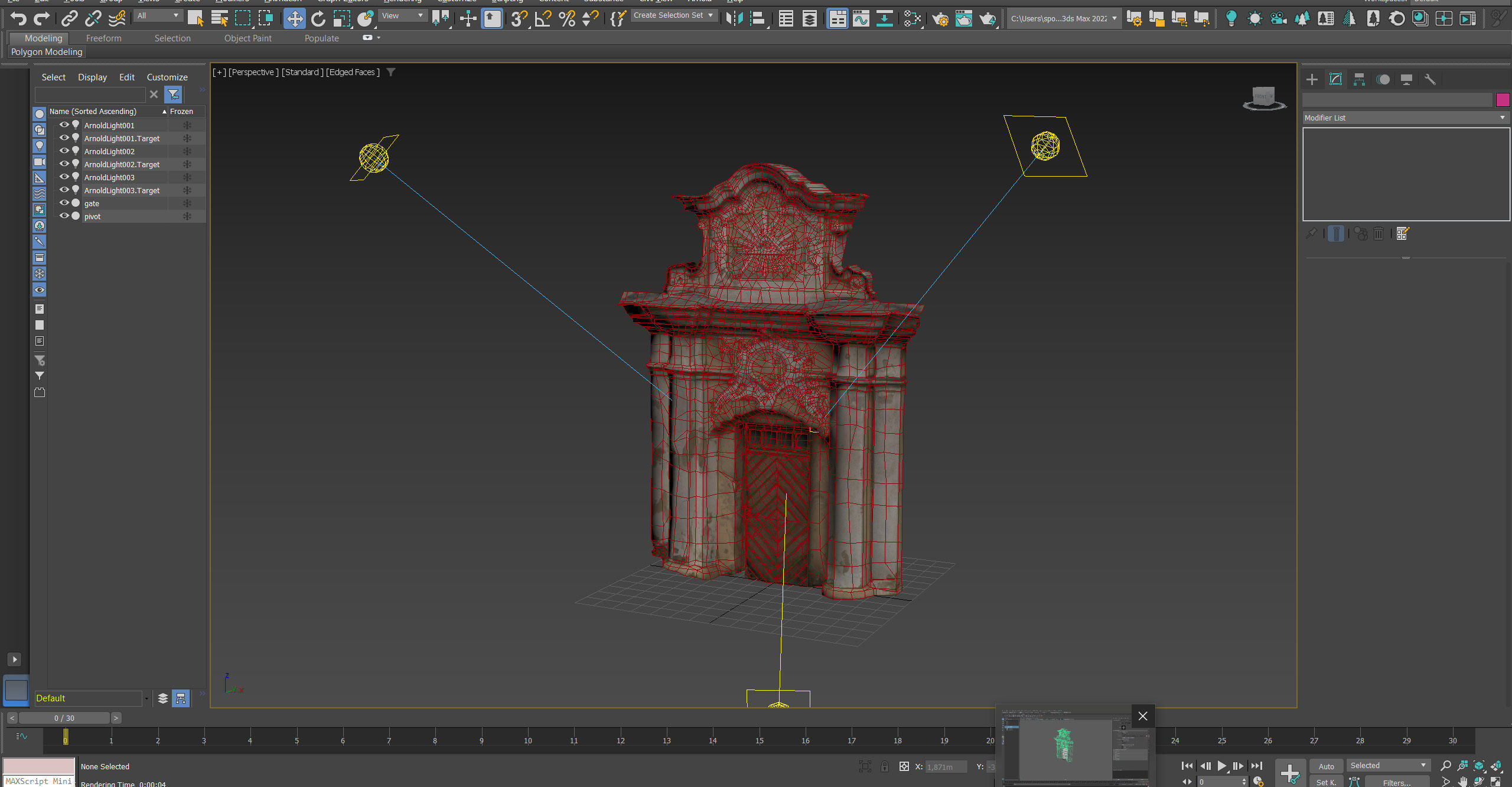
Task: Open the Curve Editor icon
Action: pyautogui.click(x=861, y=19)
